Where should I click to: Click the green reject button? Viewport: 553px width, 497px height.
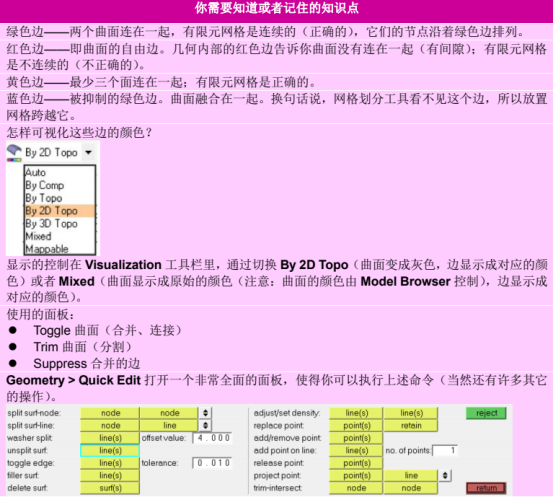pyautogui.click(x=486, y=413)
